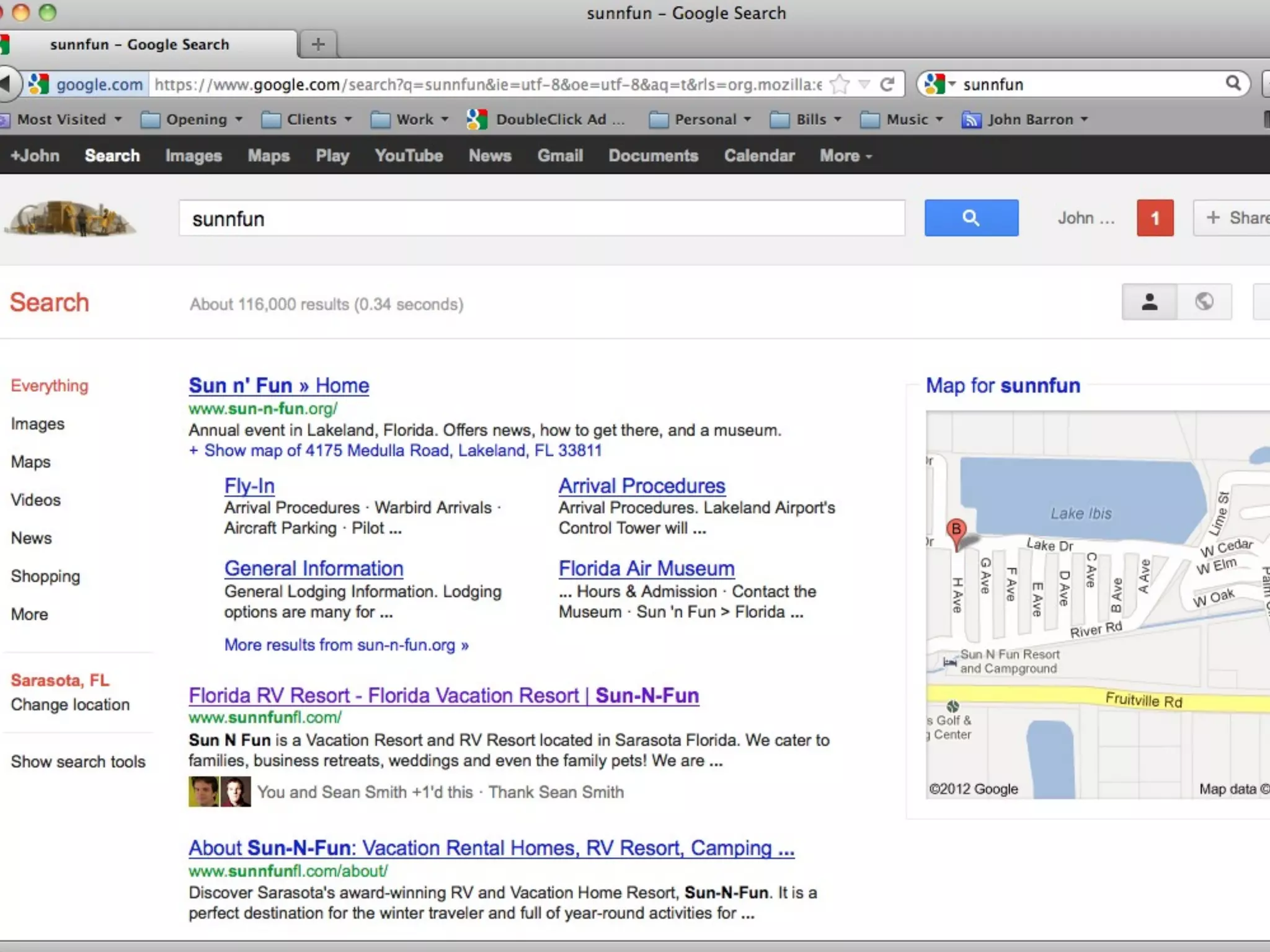Reload page using the refresh icon
1270x952 pixels.
887,84
